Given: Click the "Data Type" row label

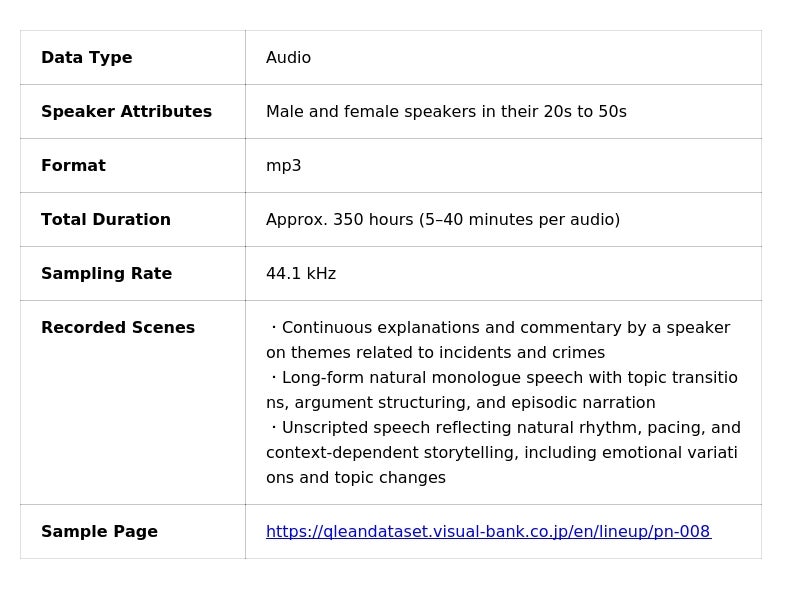Looking at the screenshot, I should pos(86,58).
